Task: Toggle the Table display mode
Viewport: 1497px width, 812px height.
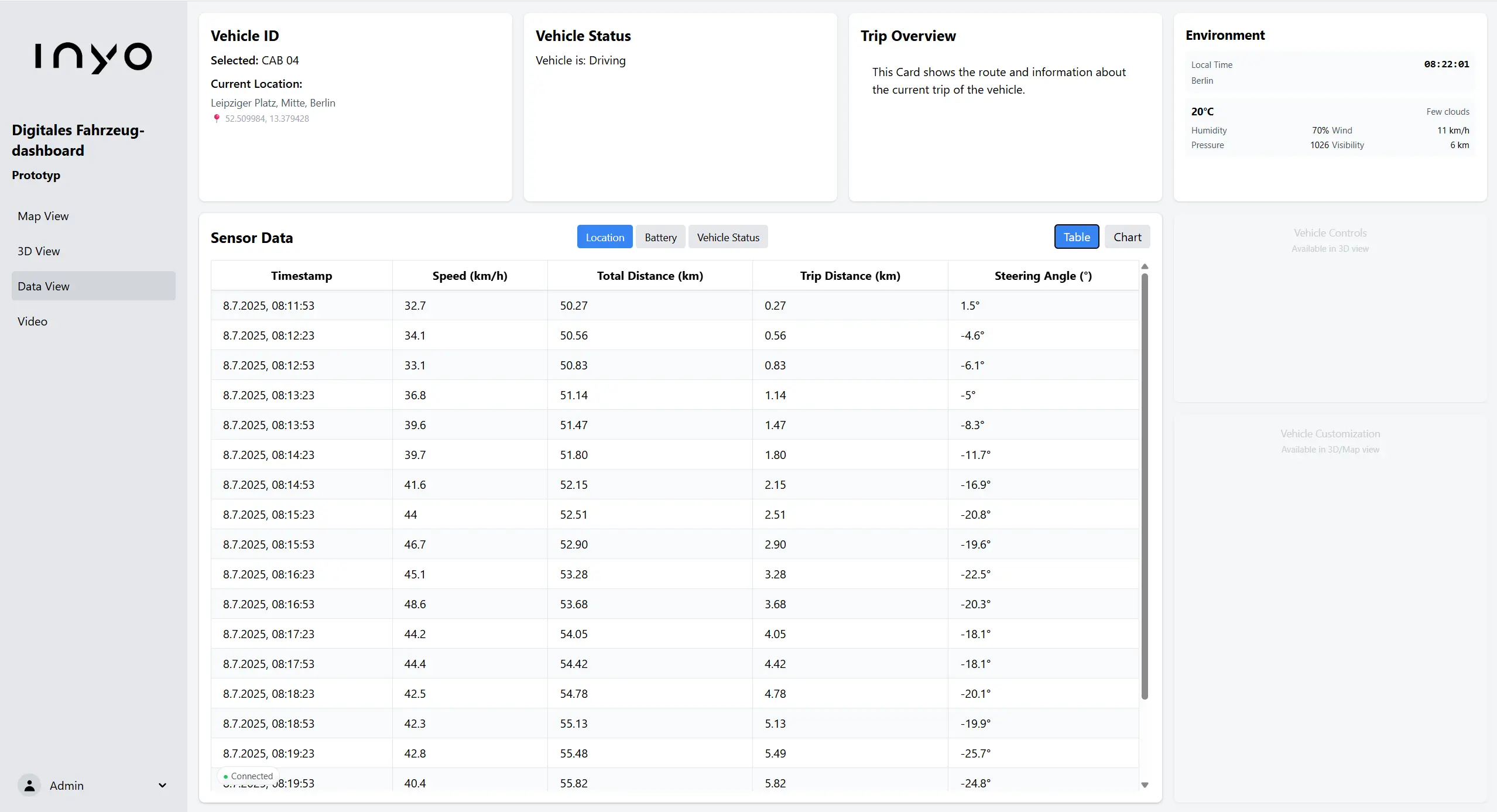Action: coord(1077,237)
